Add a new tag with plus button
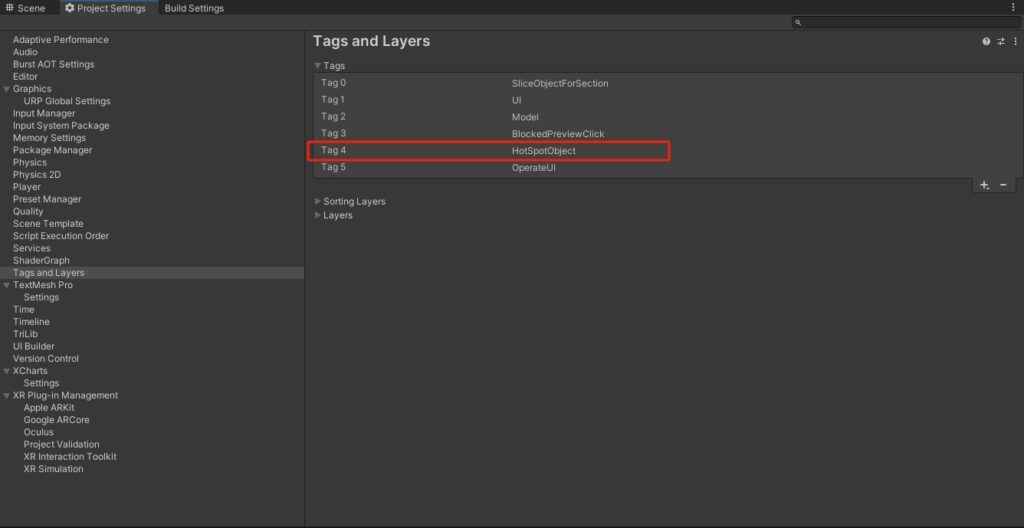1024x528 pixels. (x=984, y=185)
